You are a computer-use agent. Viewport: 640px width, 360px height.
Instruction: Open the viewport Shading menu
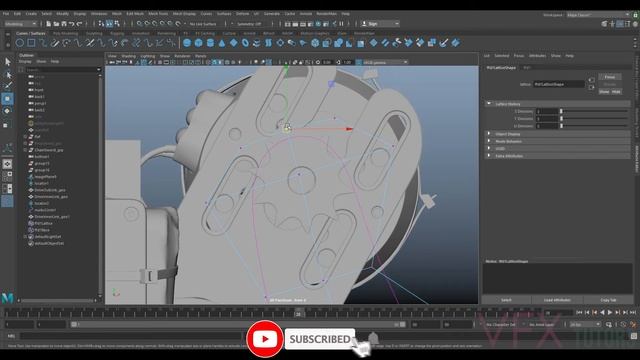(129, 56)
